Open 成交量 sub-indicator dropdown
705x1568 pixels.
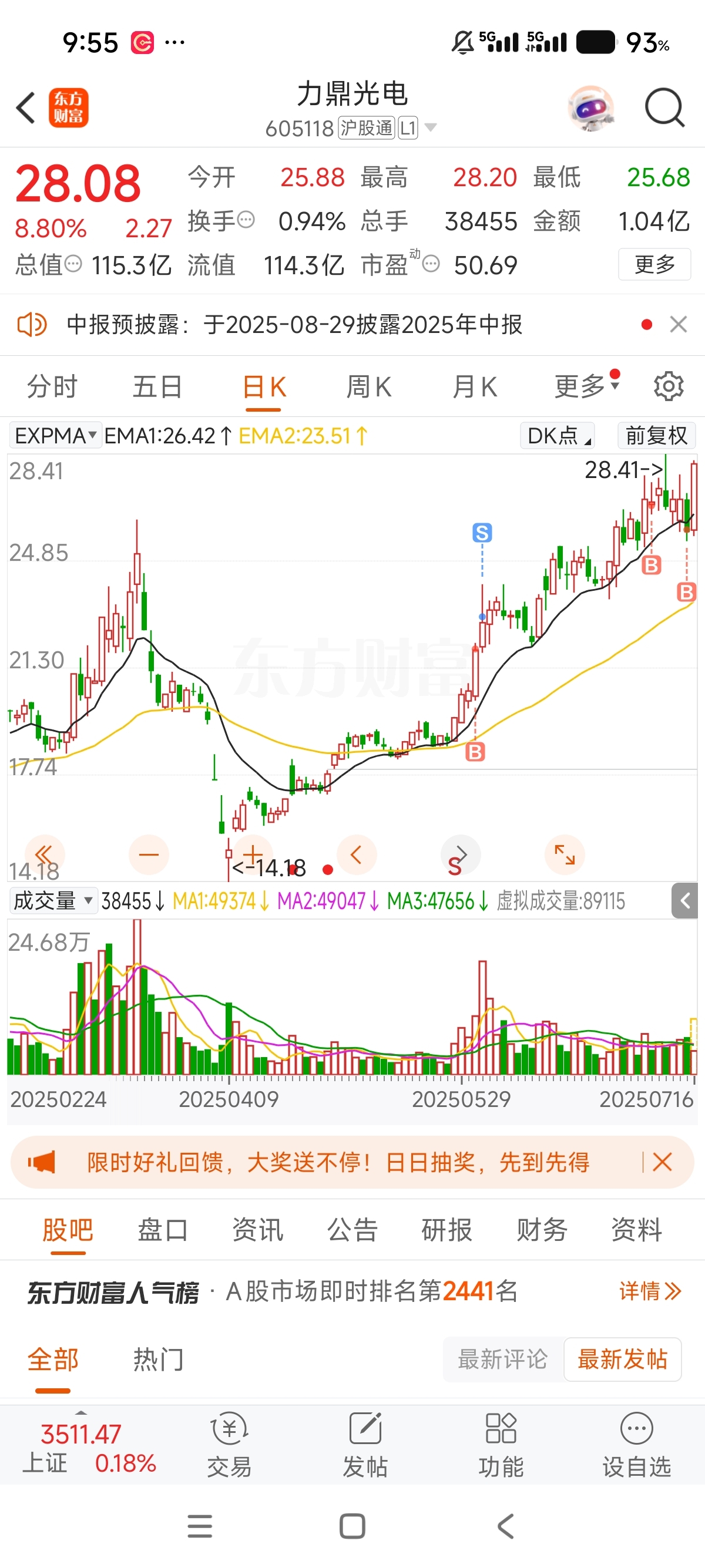point(53,900)
